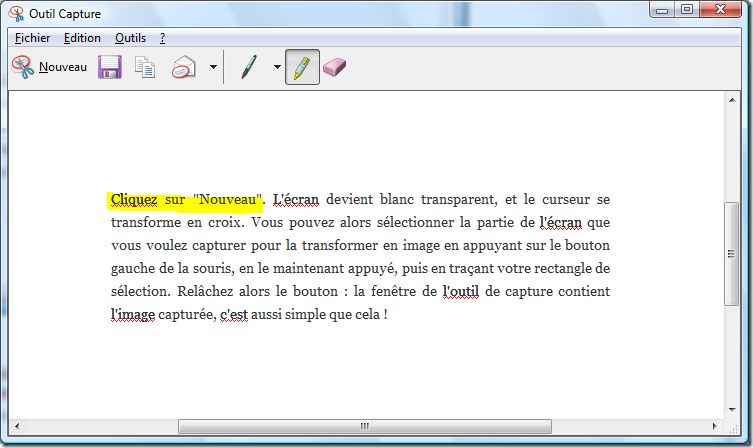
Task: Click the horizontal scrollbar thumb
Action: click(x=365, y=426)
